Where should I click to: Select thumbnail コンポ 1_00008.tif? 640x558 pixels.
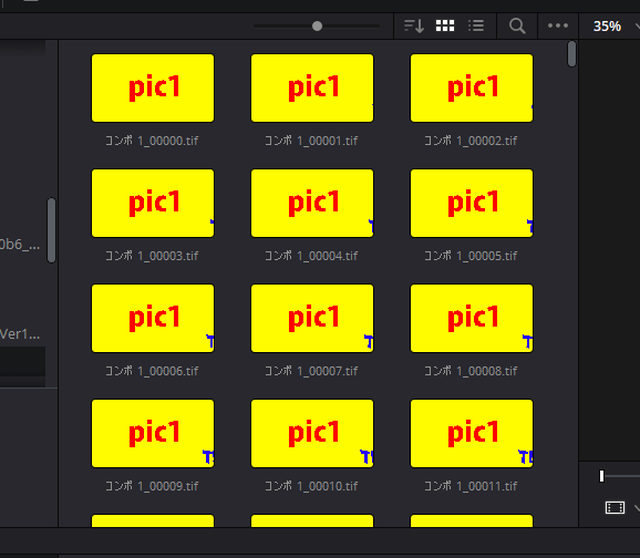(471, 318)
